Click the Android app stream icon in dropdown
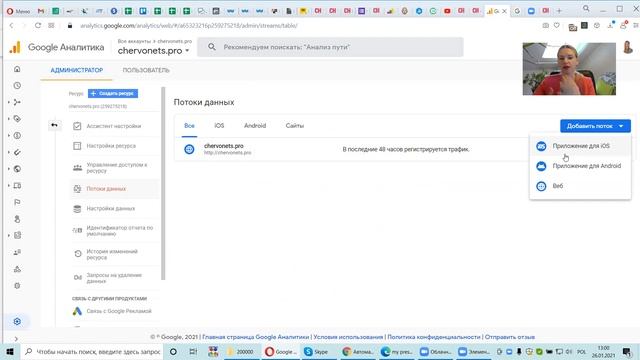 [541, 166]
